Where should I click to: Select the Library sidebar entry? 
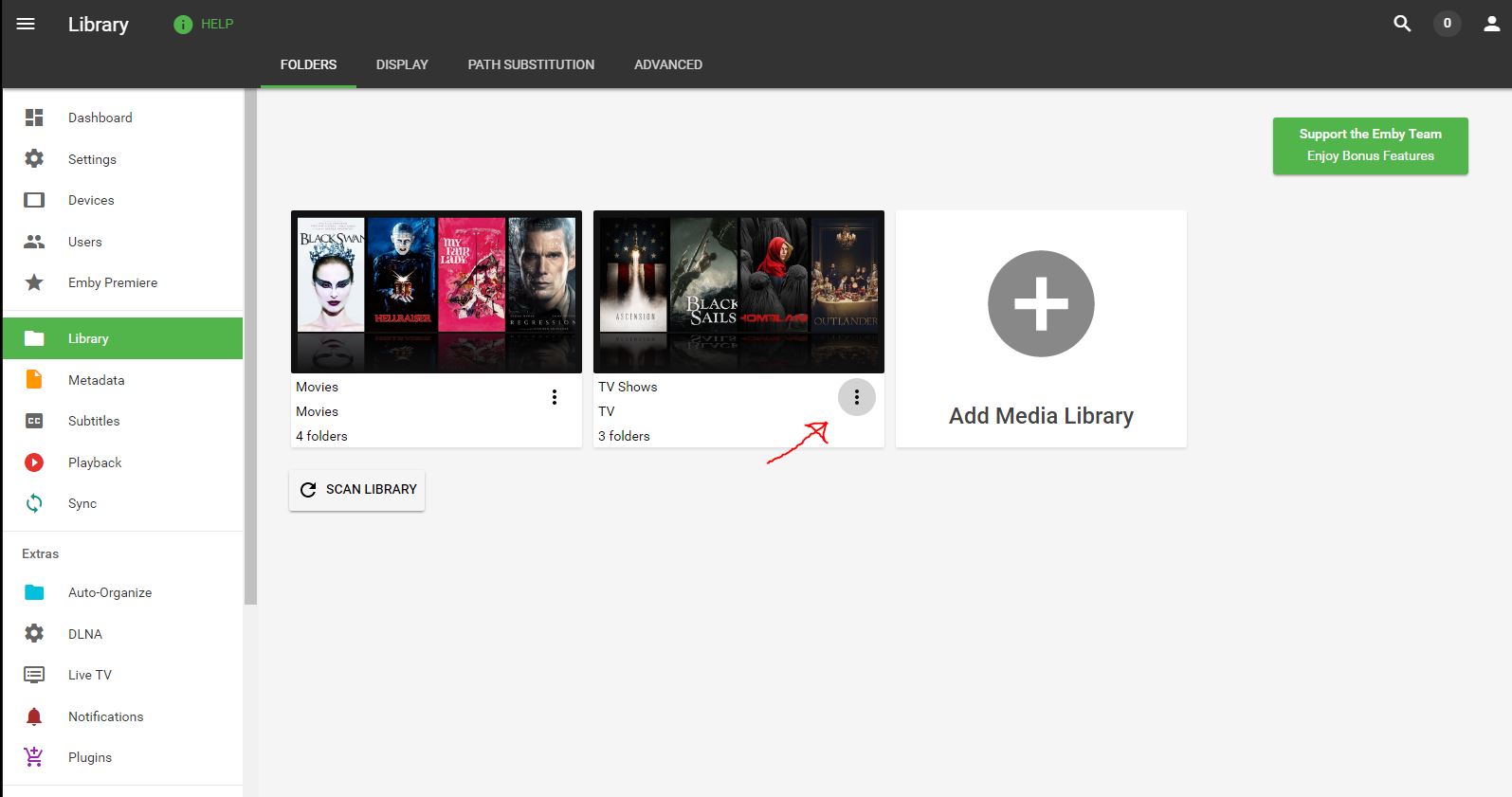tap(123, 338)
